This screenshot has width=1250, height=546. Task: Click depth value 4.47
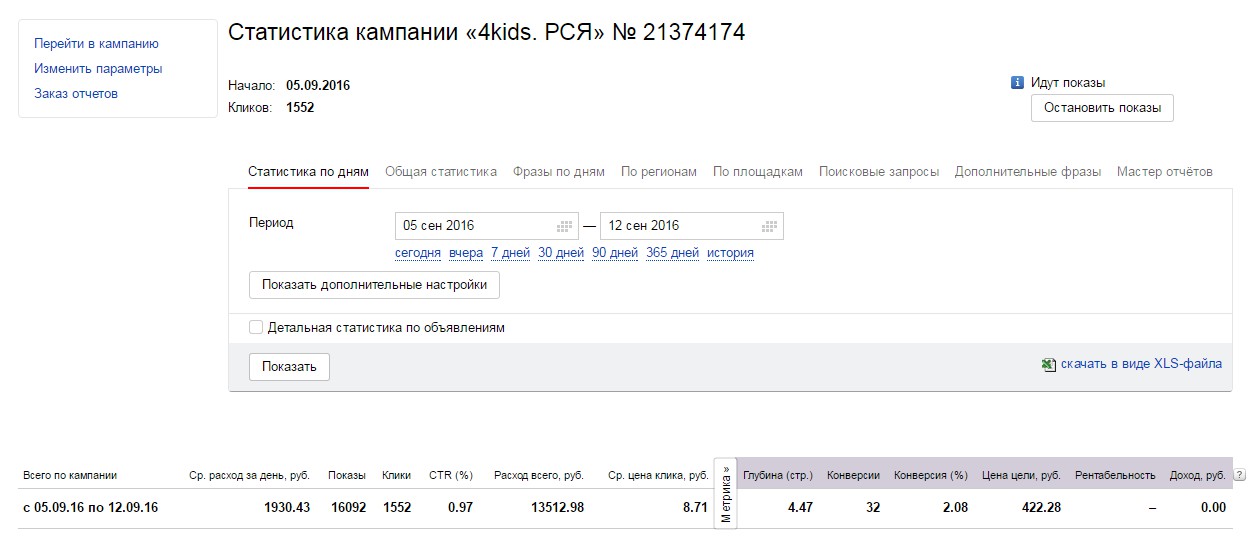coord(800,508)
